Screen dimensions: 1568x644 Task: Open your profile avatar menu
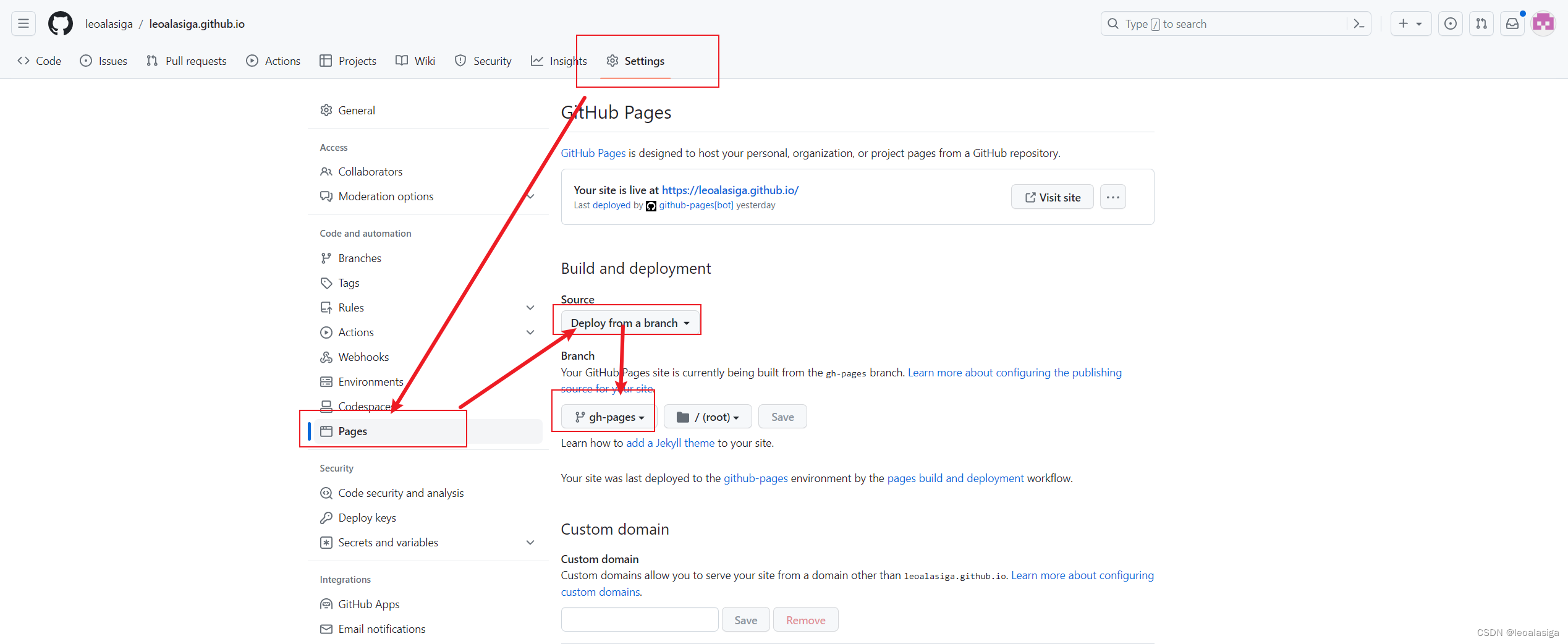pos(1543,23)
